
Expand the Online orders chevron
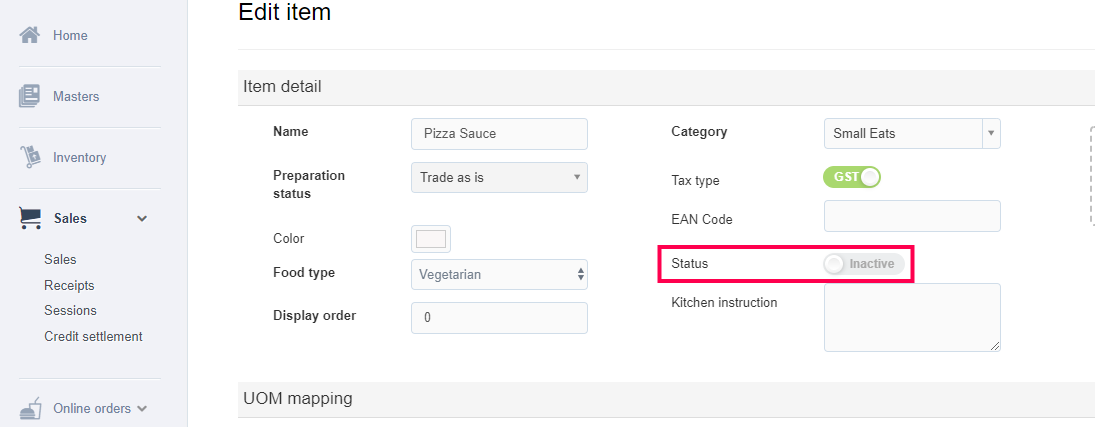pyautogui.click(x=142, y=408)
